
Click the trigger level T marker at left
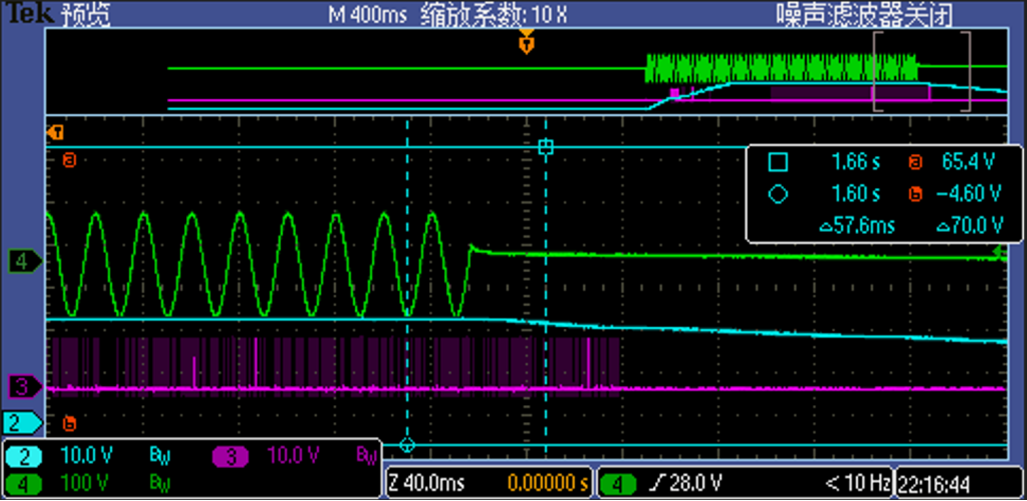(55, 133)
